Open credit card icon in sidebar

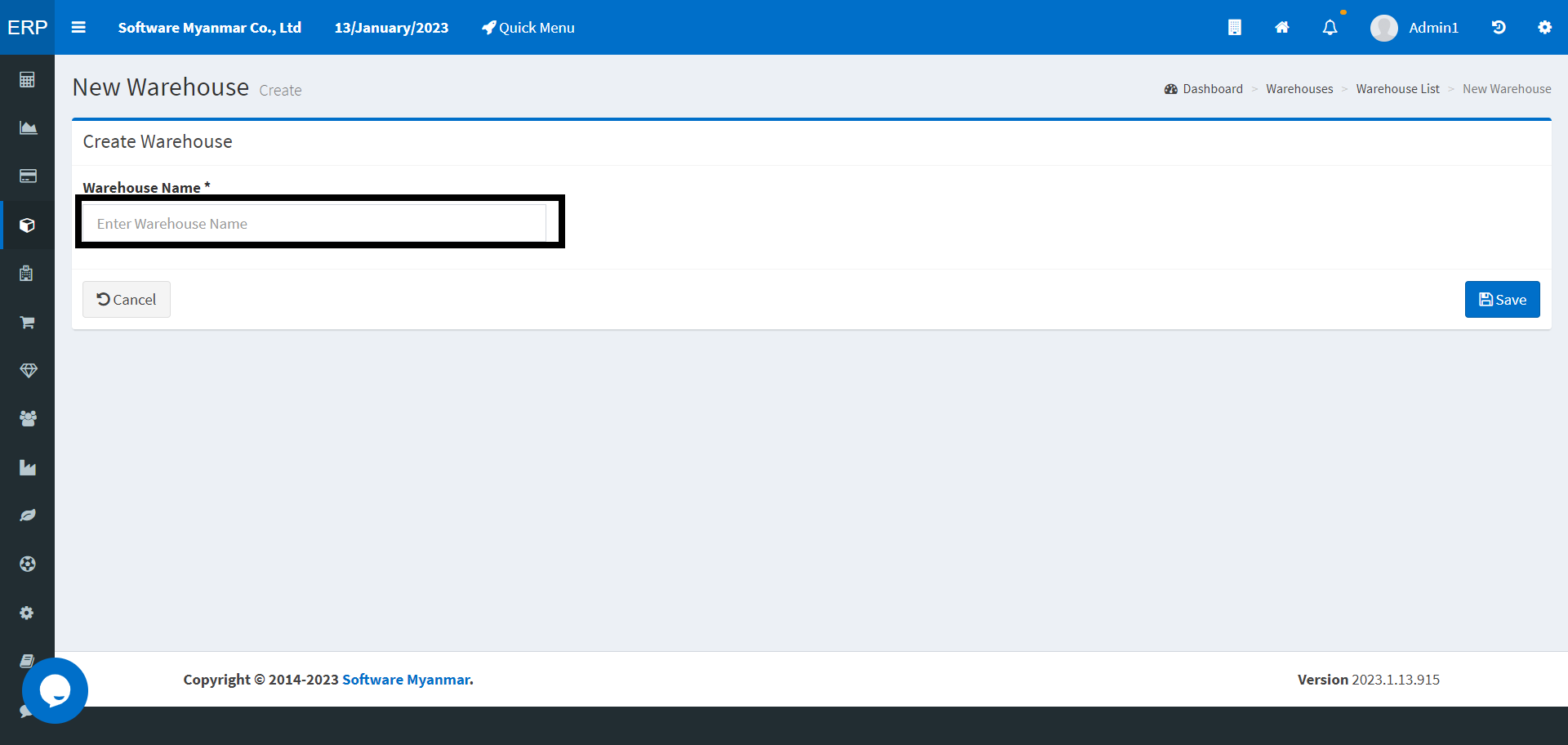28,176
